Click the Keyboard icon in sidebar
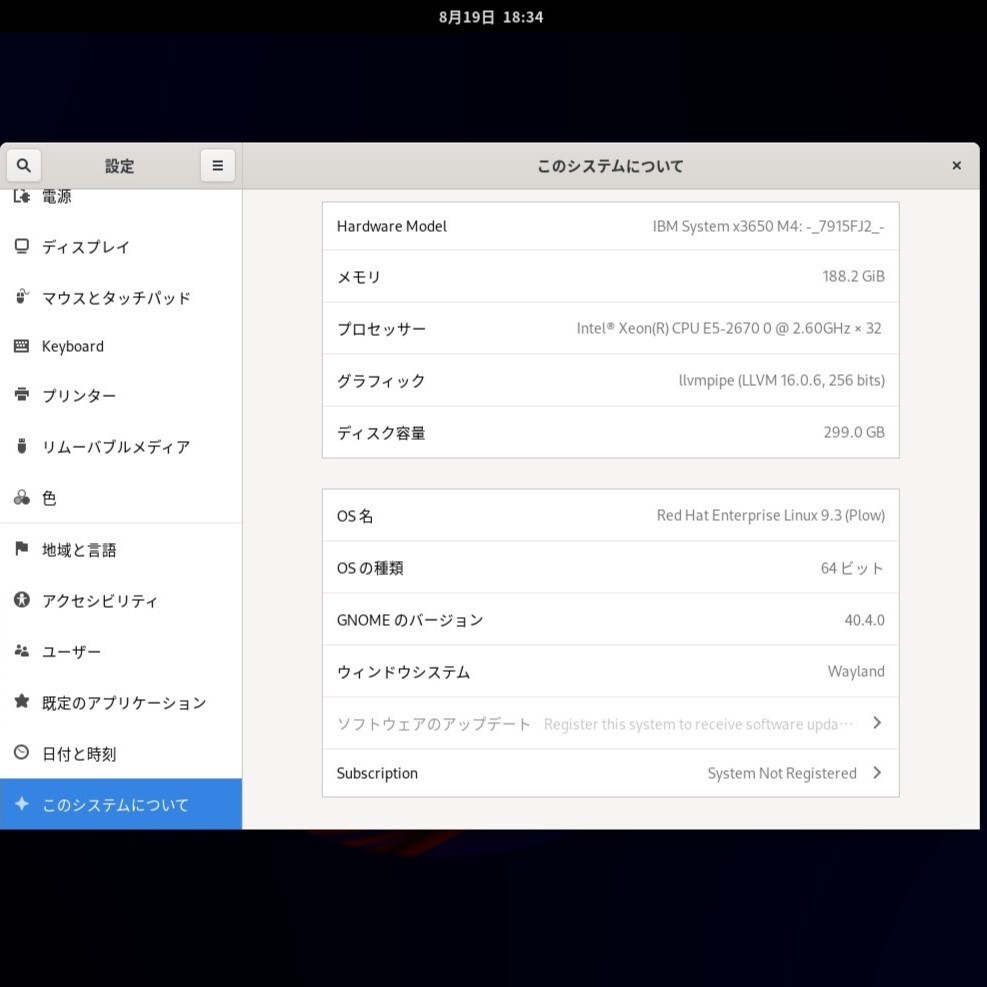This screenshot has width=987, height=987. tap(21, 346)
